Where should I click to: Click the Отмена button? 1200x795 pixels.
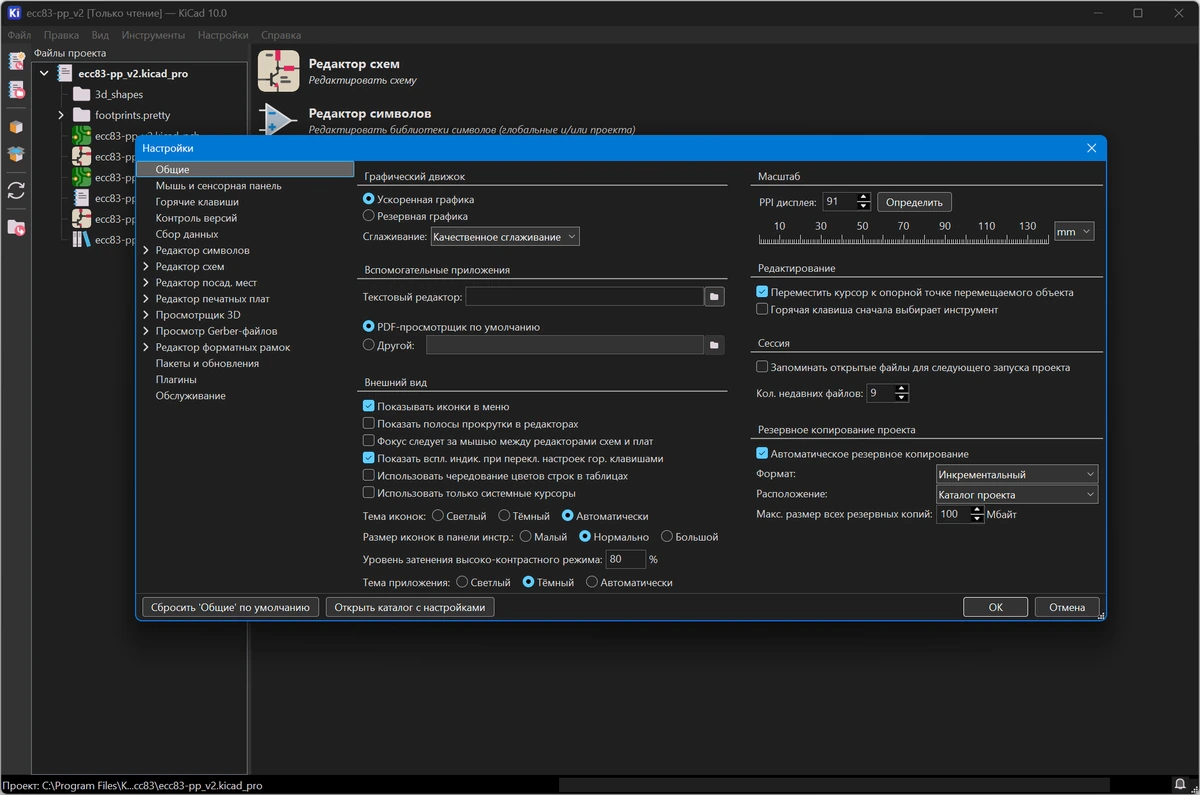1067,607
